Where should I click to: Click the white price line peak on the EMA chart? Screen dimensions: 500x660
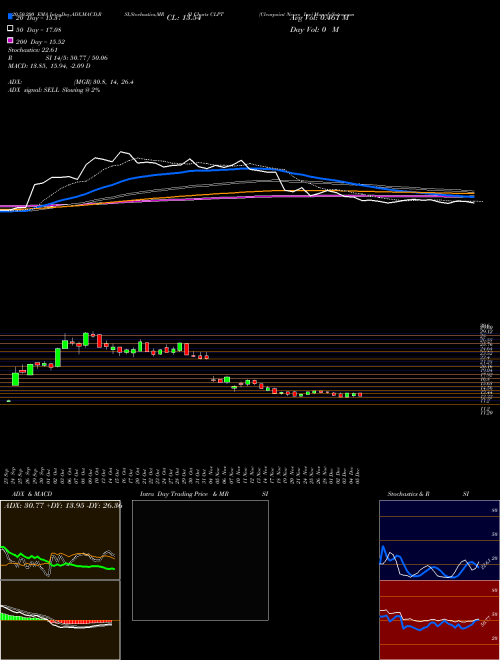pyautogui.click(x=122, y=152)
